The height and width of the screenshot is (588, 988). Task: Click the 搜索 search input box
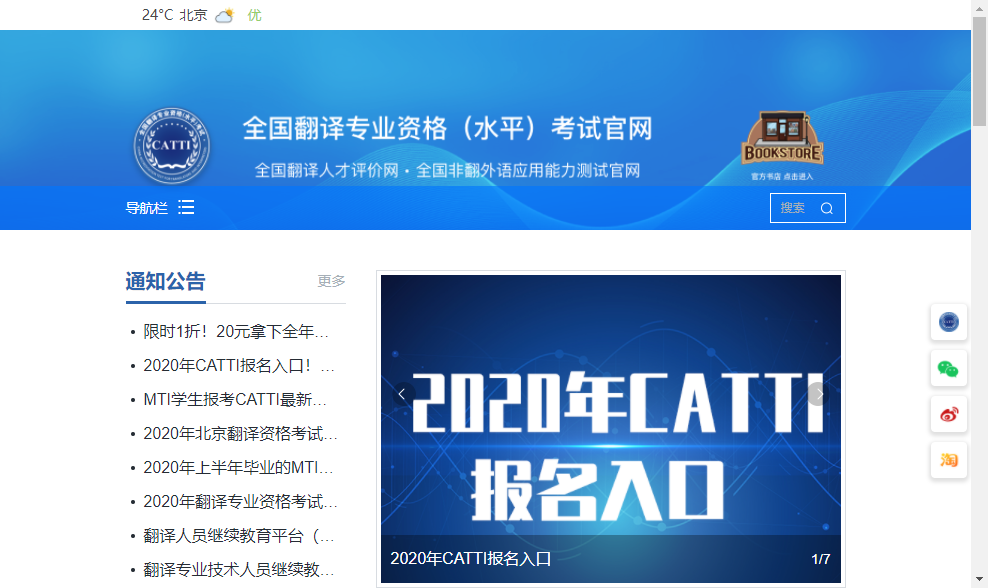pyautogui.click(x=807, y=208)
